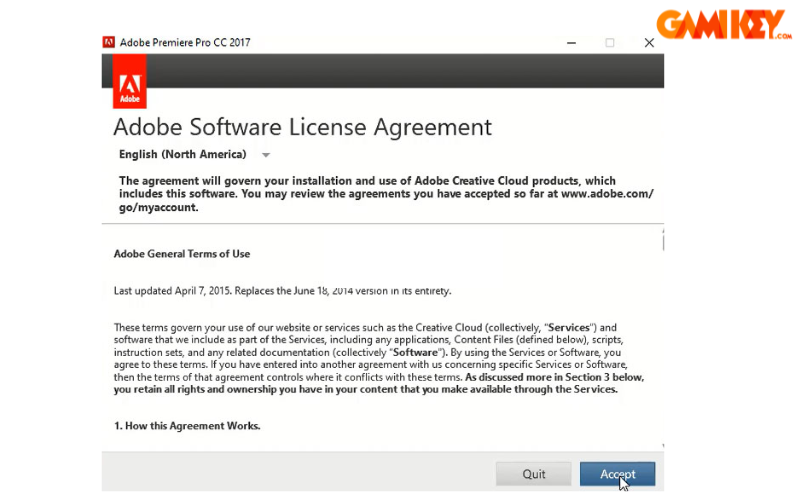
Task: Open the English (North America) language dropdown
Action: (x=182, y=155)
